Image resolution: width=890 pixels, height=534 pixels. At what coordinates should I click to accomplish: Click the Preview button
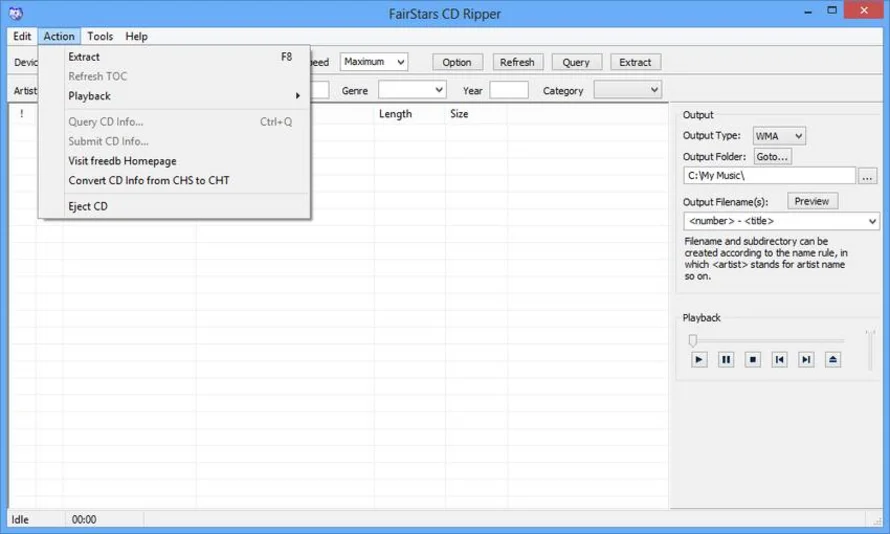[x=812, y=201]
